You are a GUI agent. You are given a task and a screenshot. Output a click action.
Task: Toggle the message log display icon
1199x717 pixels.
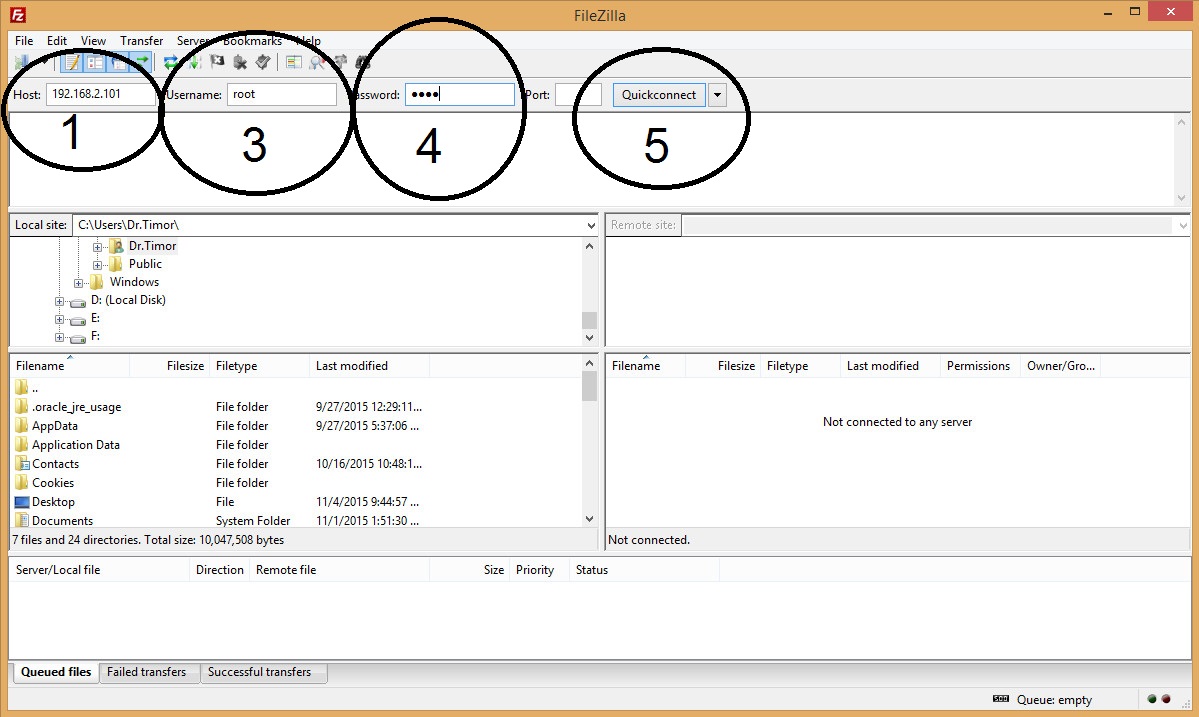click(x=72, y=63)
